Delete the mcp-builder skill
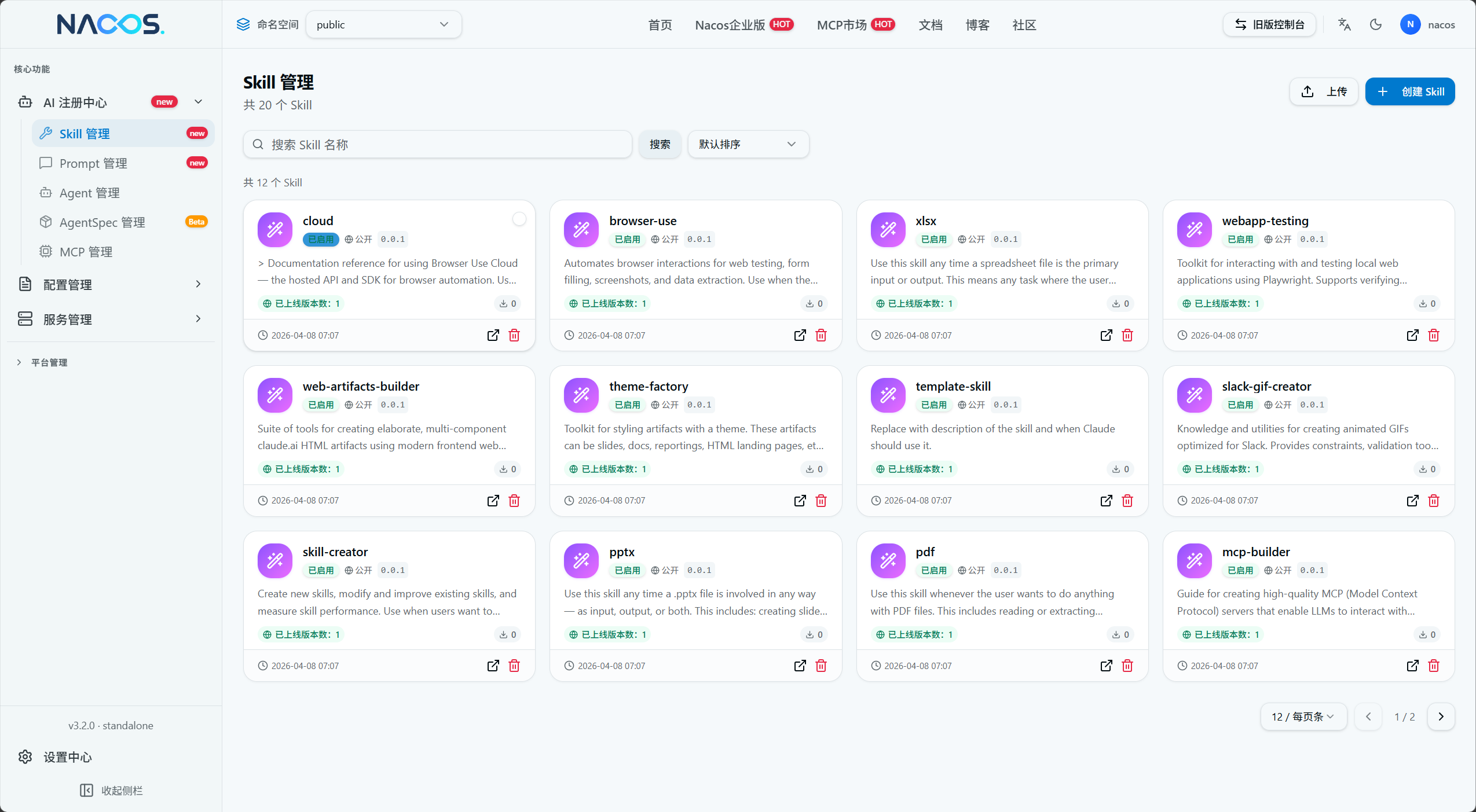This screenshot has height=812, width=1476. coord(1434,666)
